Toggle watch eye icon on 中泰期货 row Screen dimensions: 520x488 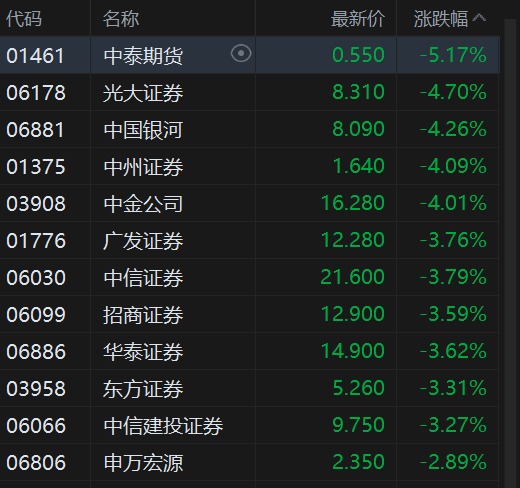241,53
